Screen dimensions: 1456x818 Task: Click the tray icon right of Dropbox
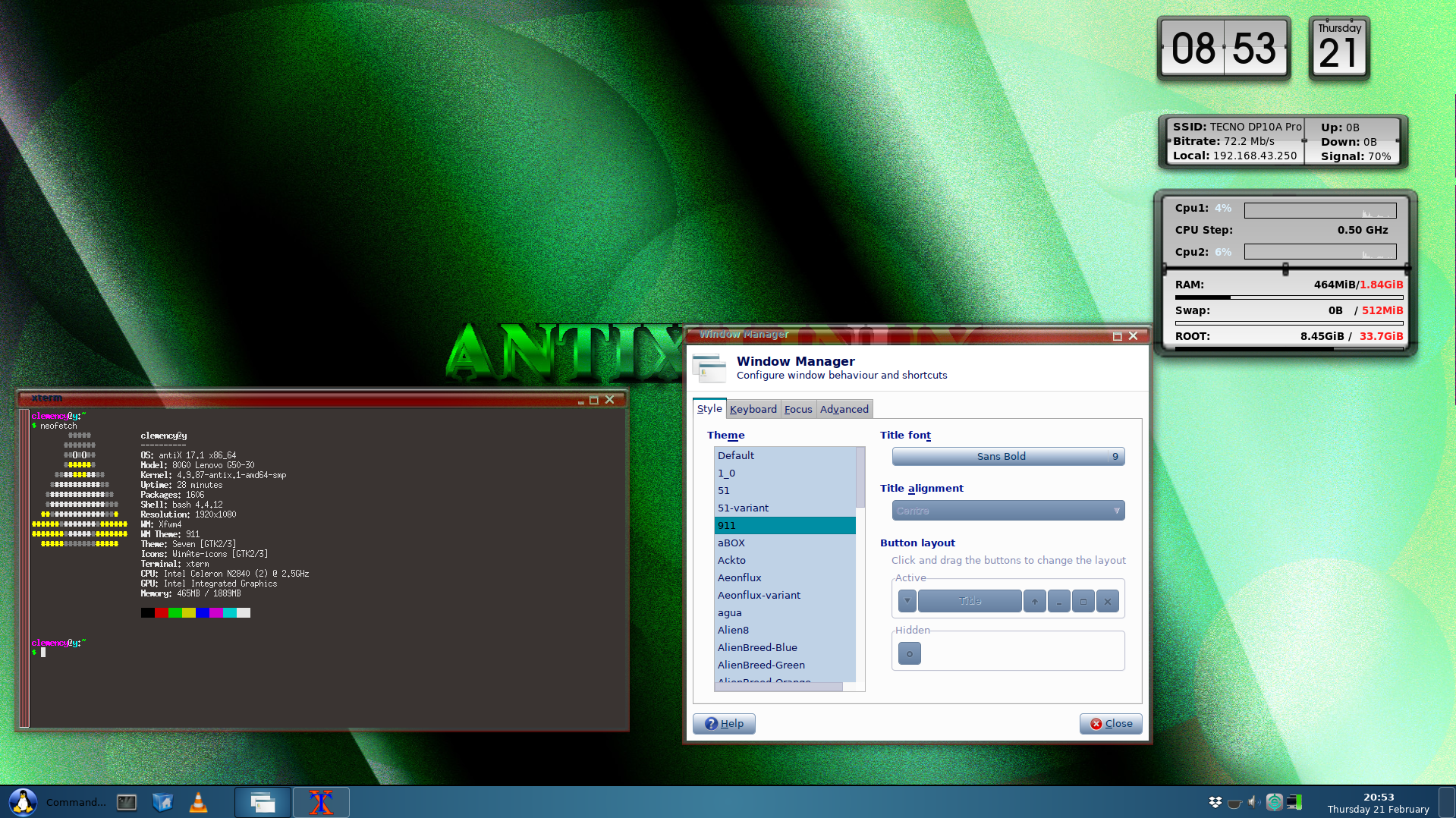pos(1234,803)
